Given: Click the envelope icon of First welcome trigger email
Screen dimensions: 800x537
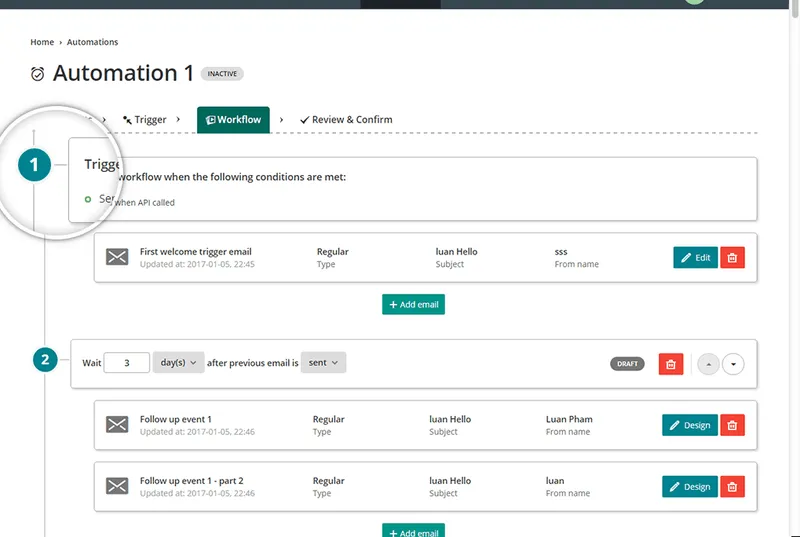Looking at the screenshot, I should [117, 257].
